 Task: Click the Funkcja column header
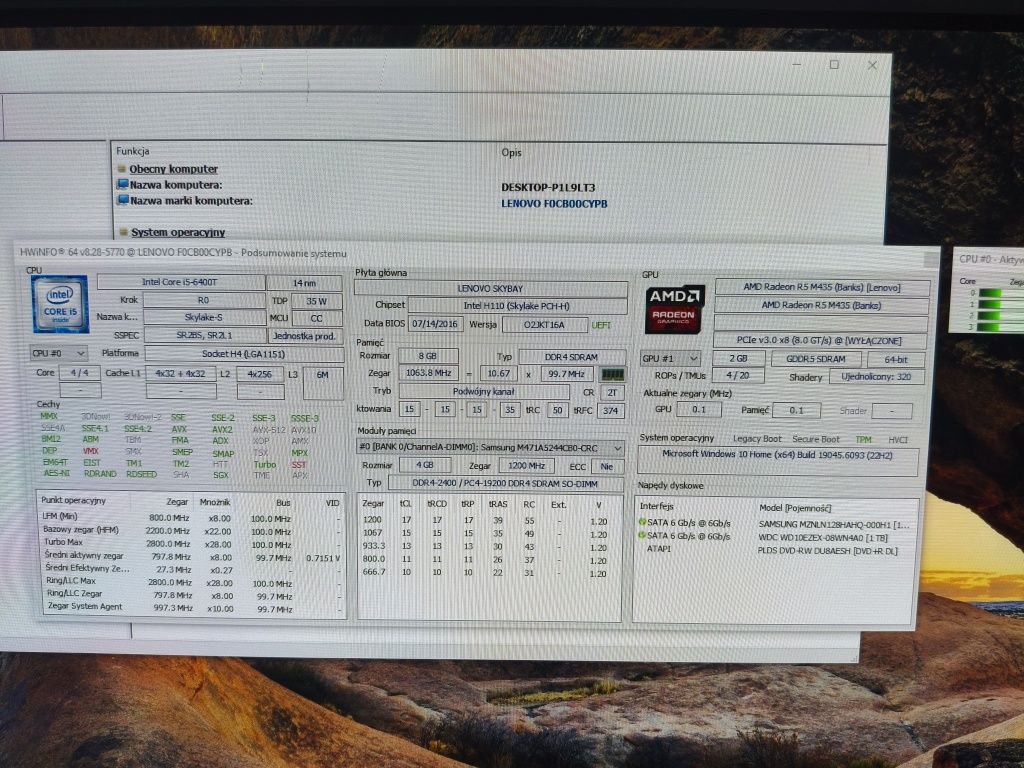(x=133, y=152)
